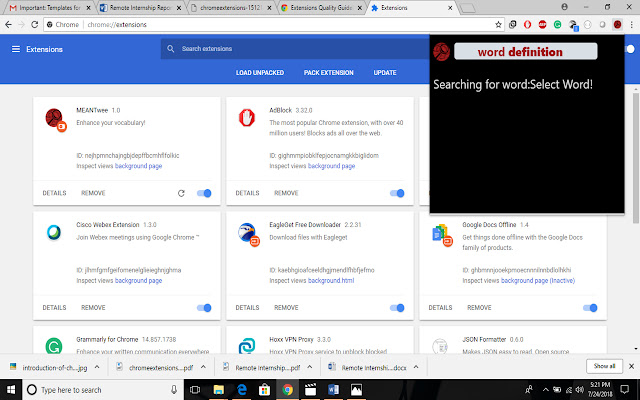Screen dimensions: 640x400
Task: Disable the EagleGet Free Downloader toggle
Action: [x=397, y=308]
